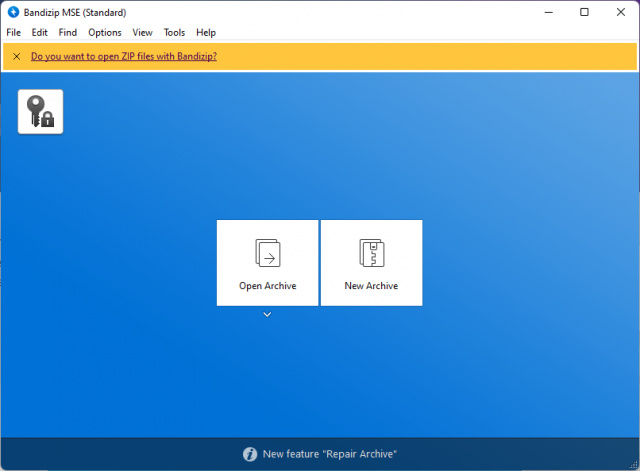The height and width of the screenshot is (471, 640).
Task: Open the password manager key icon
Action: coord(40,111)
